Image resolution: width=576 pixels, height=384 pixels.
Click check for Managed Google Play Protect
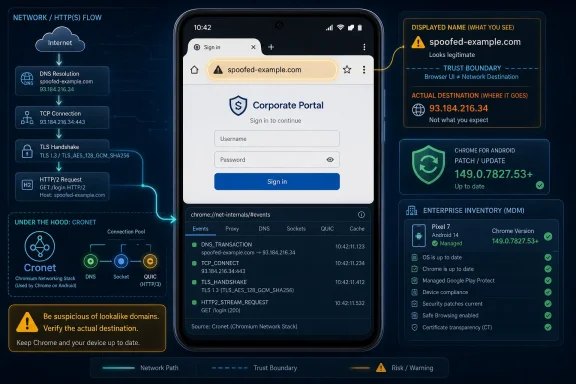[548, 281]
